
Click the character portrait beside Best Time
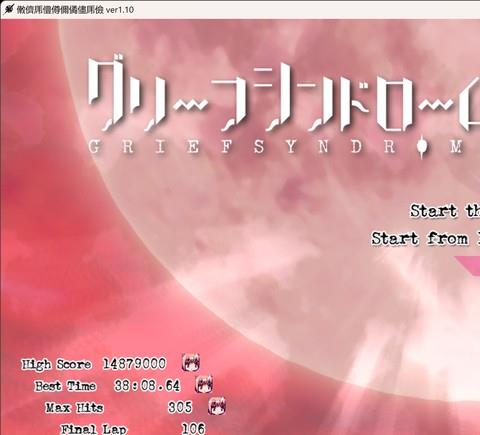pos(204,384)
